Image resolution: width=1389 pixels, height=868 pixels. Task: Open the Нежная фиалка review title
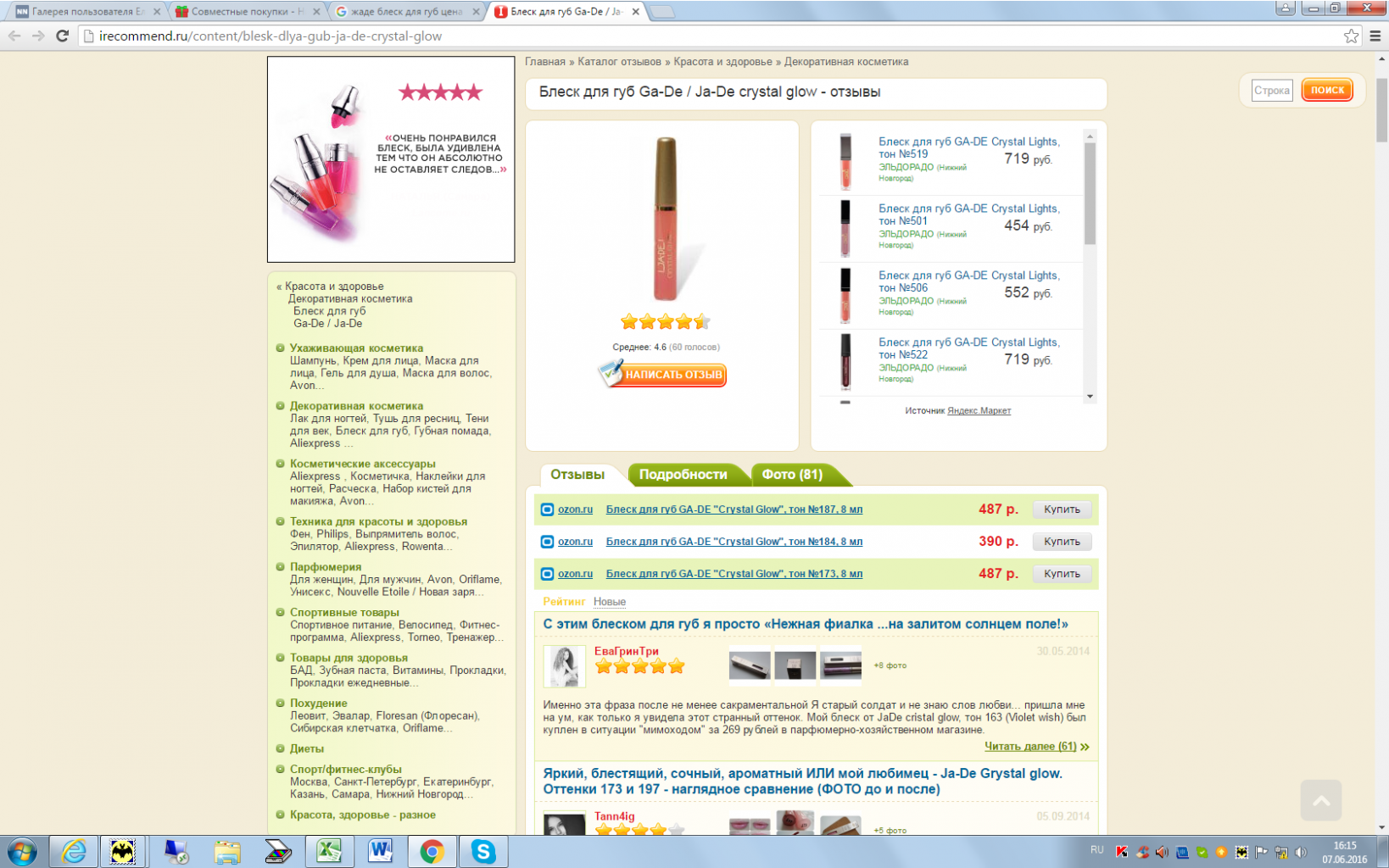tap(806, 624)
